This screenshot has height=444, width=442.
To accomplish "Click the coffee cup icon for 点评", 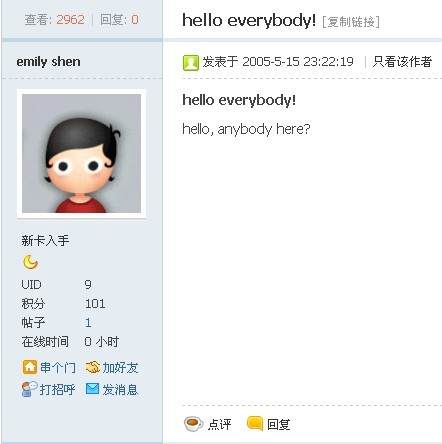I will pos(193,424).
